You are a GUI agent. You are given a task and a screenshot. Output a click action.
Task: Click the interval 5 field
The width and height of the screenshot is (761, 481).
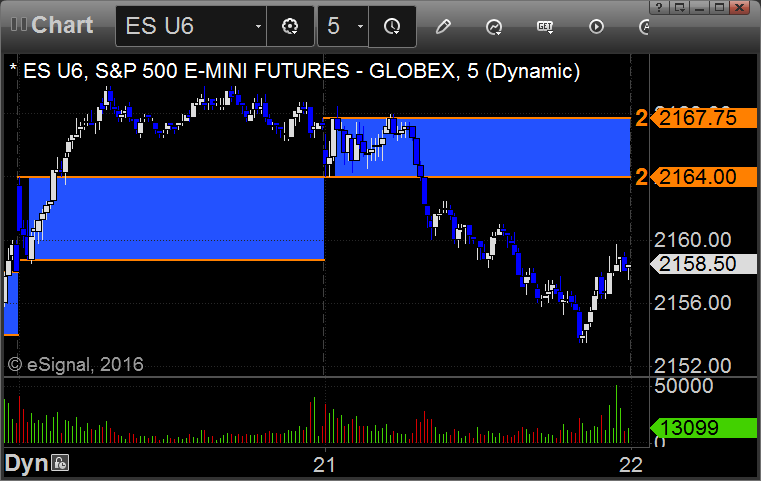point(343,26)
